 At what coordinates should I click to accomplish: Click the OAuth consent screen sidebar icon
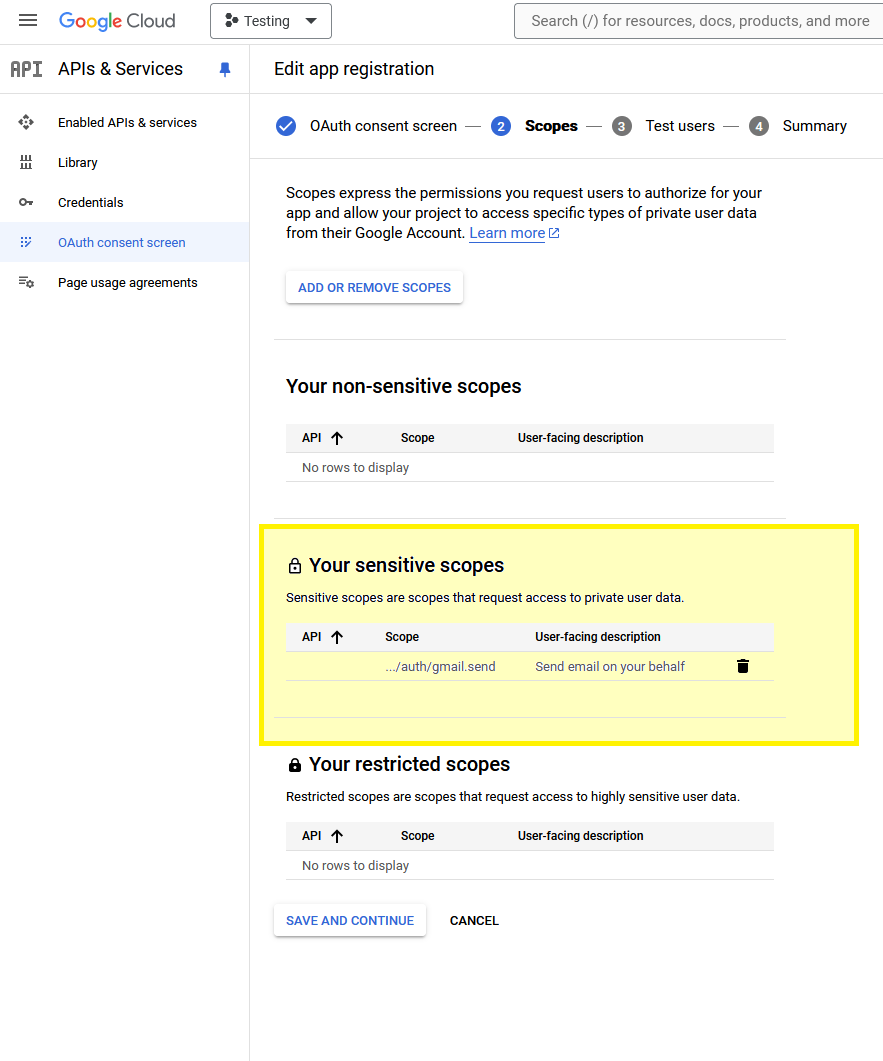pyautogui.click(x=26, y=242)
